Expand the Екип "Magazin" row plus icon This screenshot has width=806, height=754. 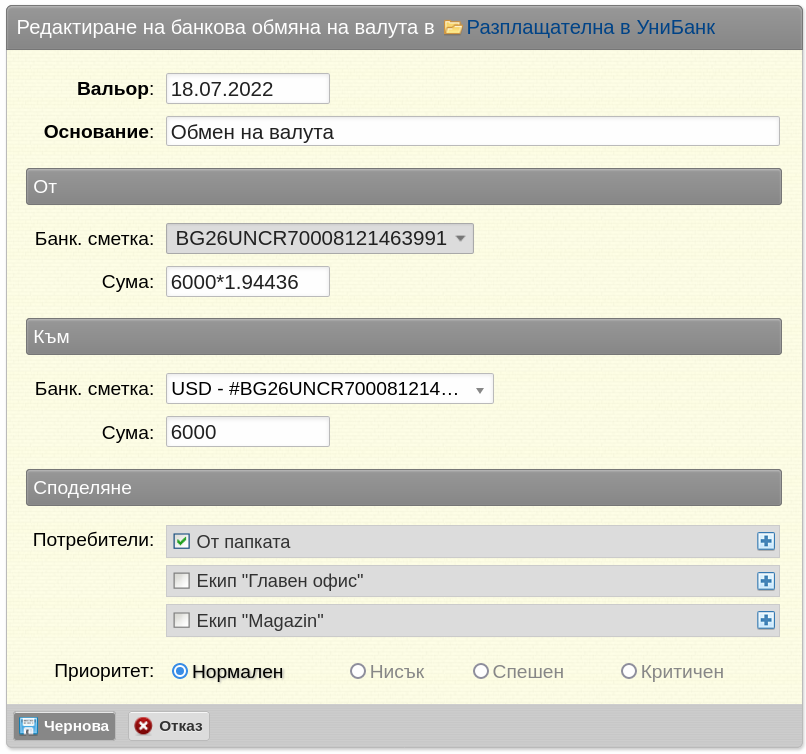click(766, 620)
